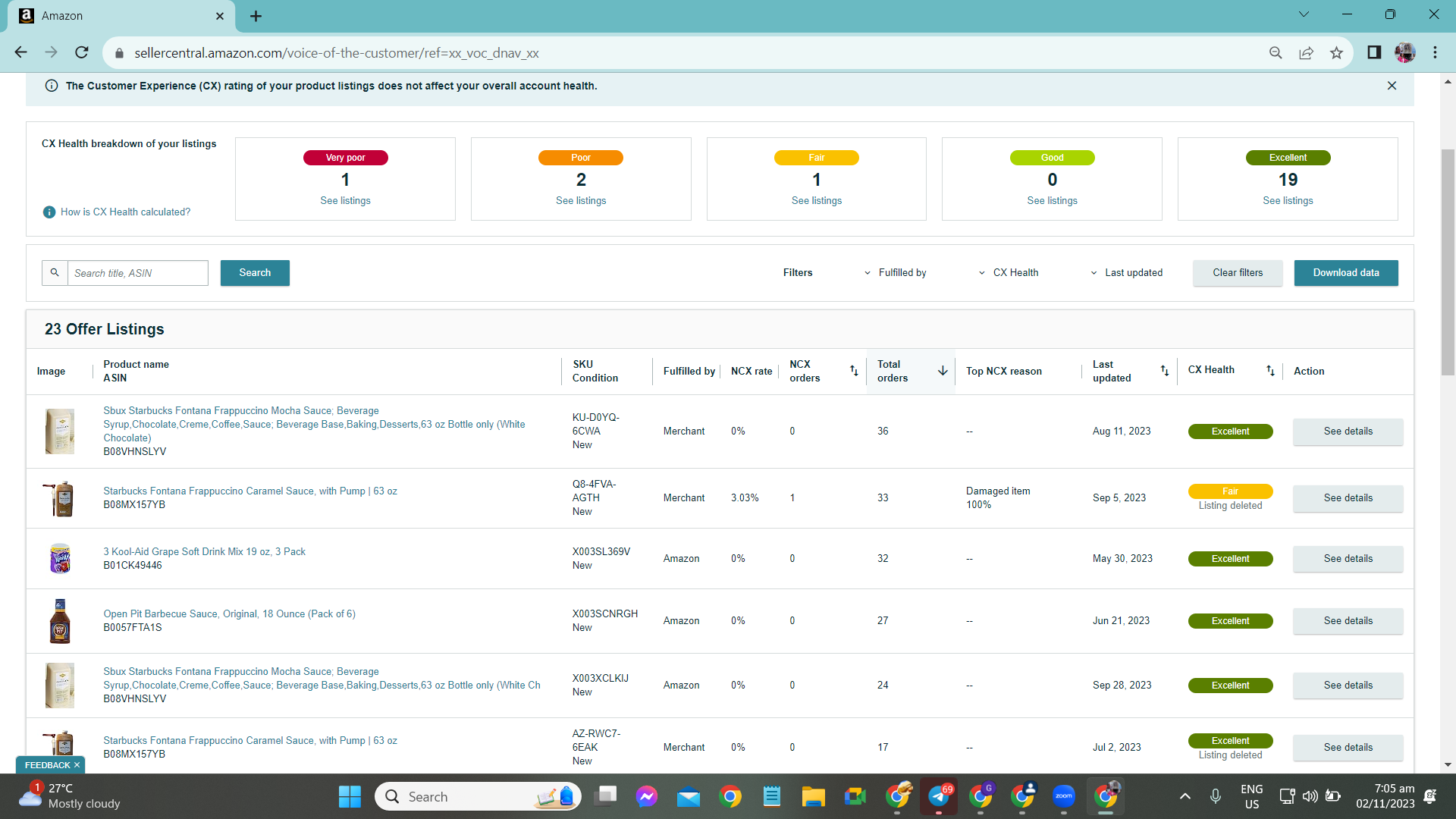Open the Mail app in taskbar
Screen dimensions: 1456x819
click(x=689, y=796)
